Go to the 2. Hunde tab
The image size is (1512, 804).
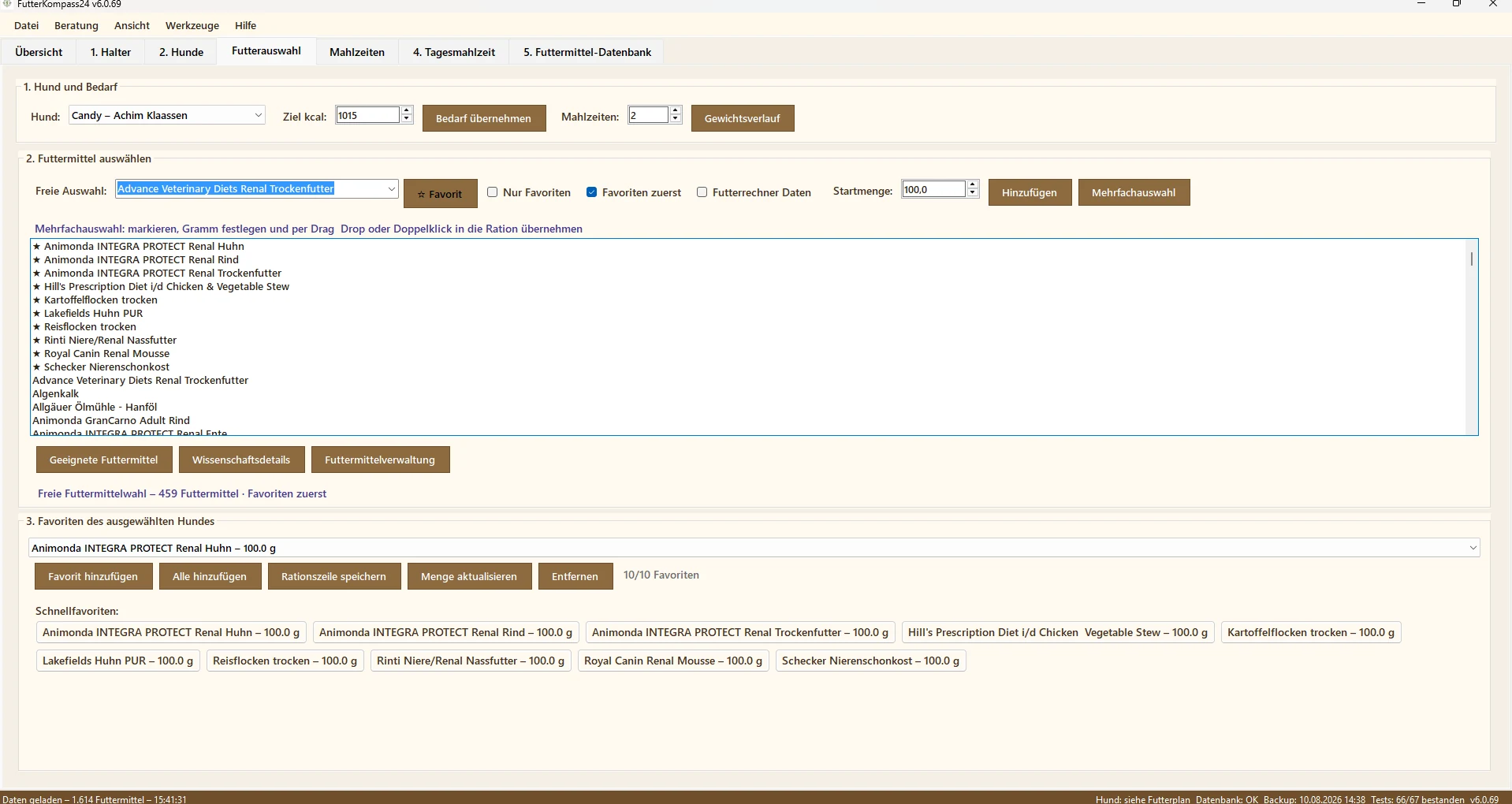coord(181,52)
